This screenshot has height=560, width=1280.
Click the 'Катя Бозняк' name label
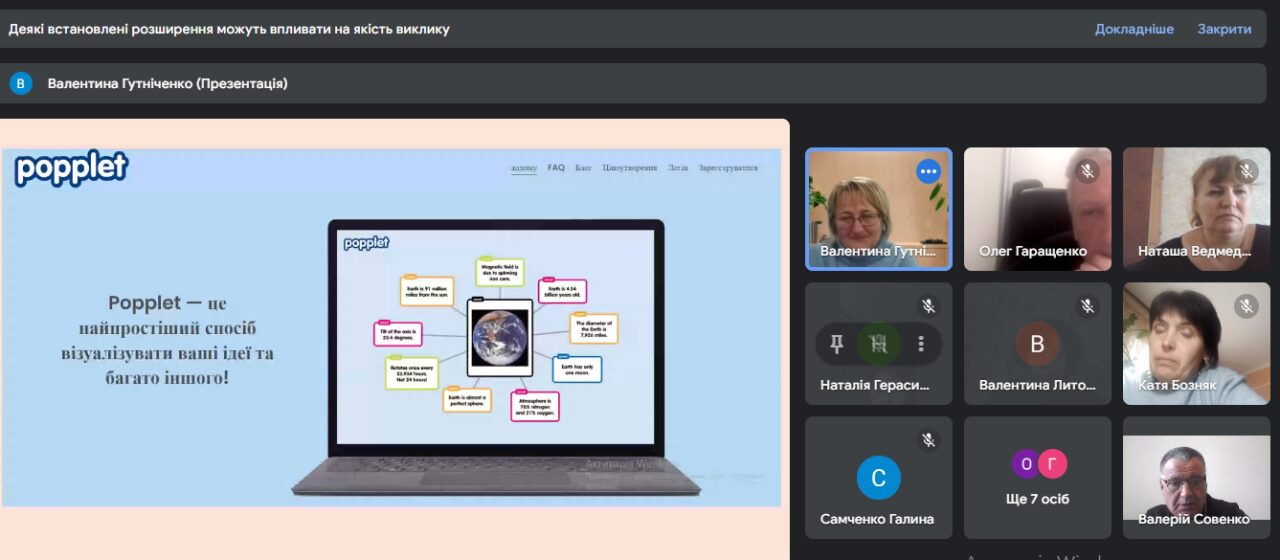click(x=1177, y=385)
